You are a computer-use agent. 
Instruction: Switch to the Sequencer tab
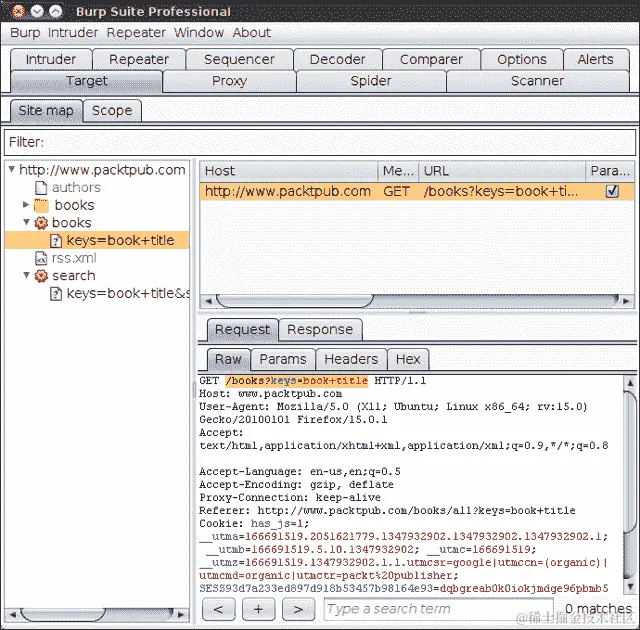click(x=239, y=60)
